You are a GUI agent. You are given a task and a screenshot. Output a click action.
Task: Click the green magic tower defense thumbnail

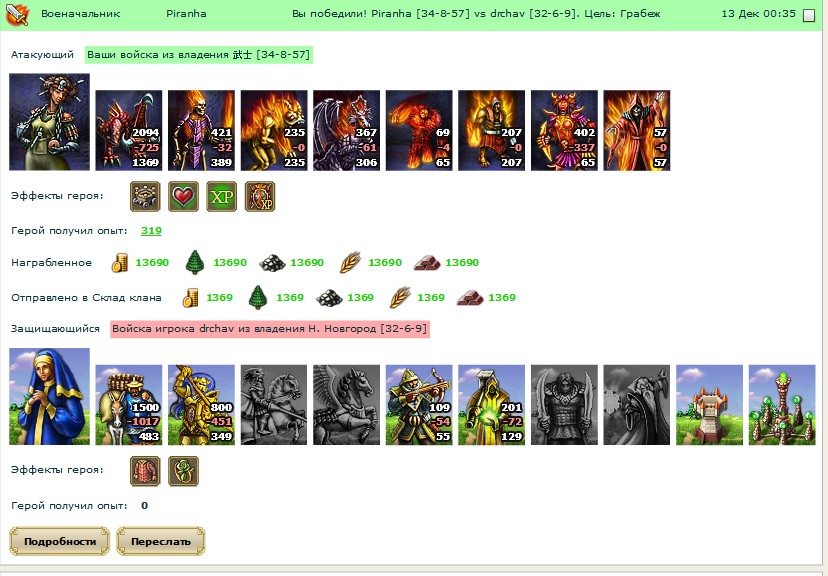pos(782,404)
